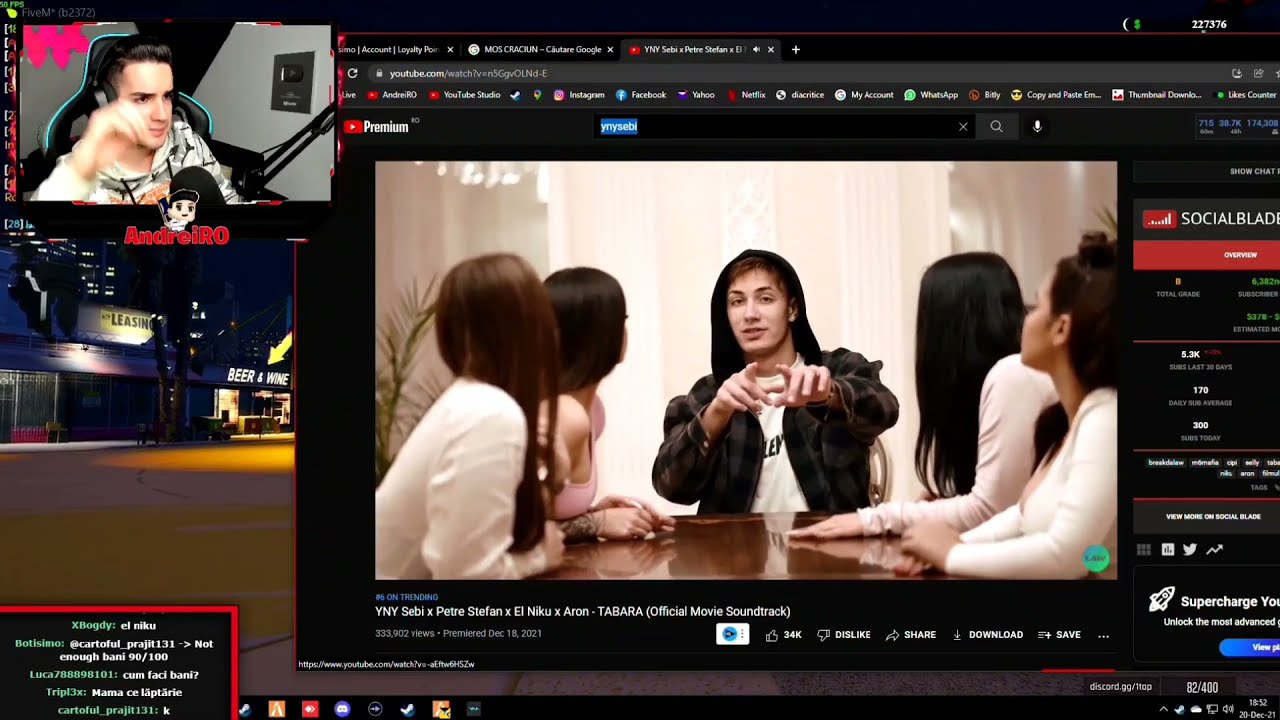Open the Steam bookmark icon

click(x=515, y=95)
